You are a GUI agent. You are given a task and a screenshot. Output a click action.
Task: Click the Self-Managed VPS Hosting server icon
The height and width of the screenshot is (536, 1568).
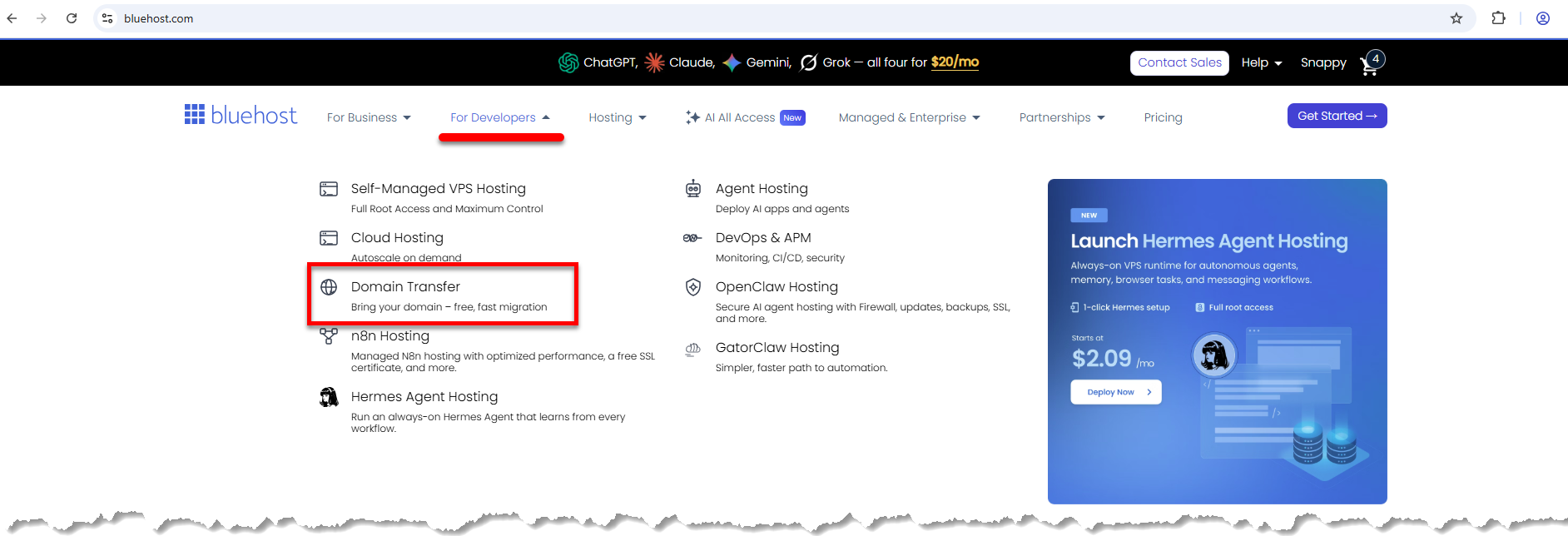click(x=329, y=189)
